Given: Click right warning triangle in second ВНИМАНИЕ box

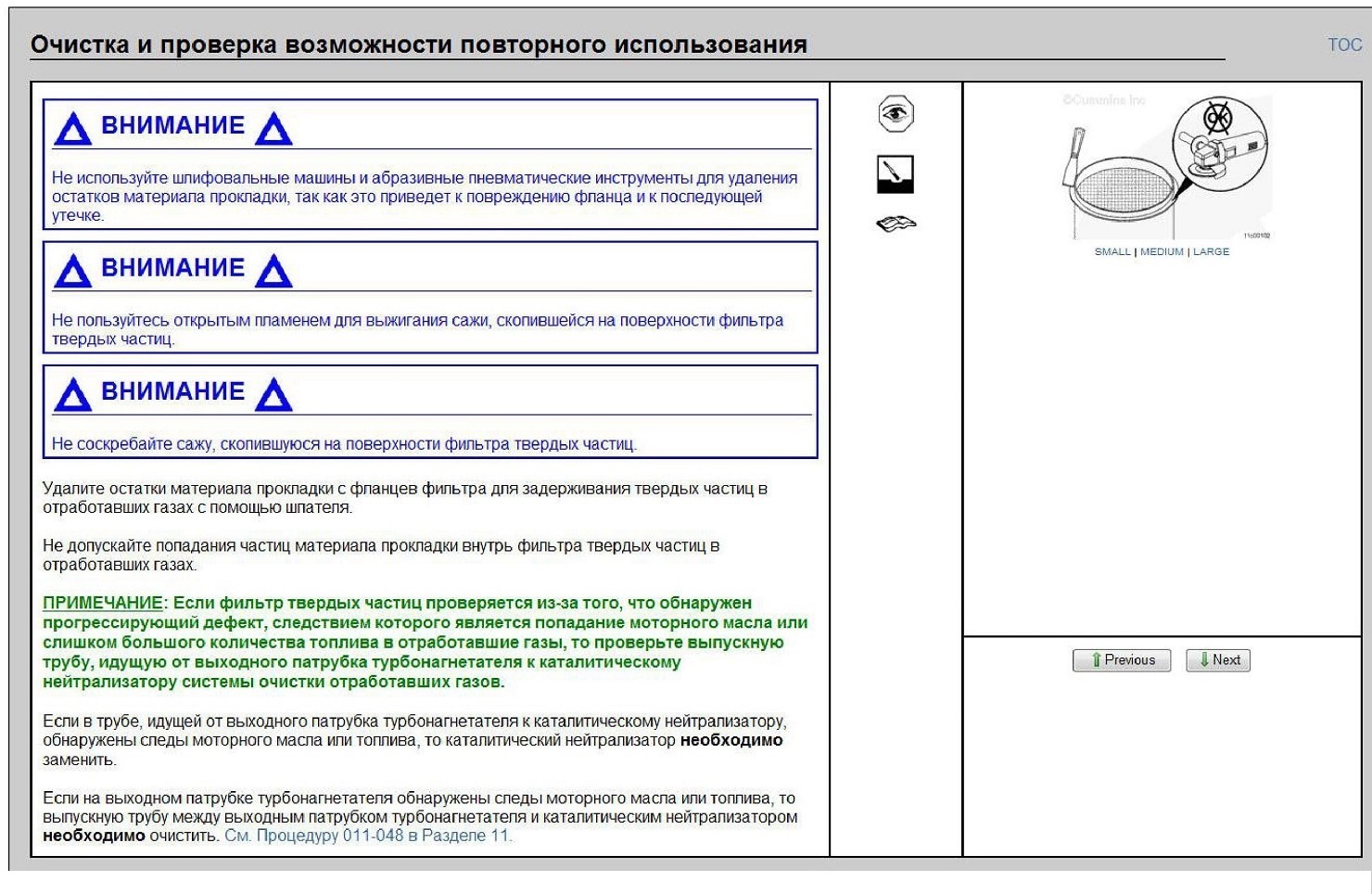Looking at the screenshot, I should 273,271.
